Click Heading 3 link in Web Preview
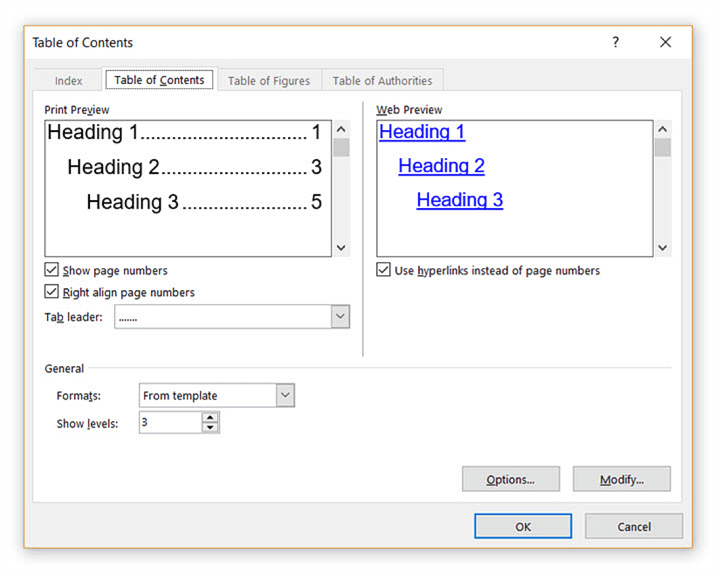 (x=460, y=200)
